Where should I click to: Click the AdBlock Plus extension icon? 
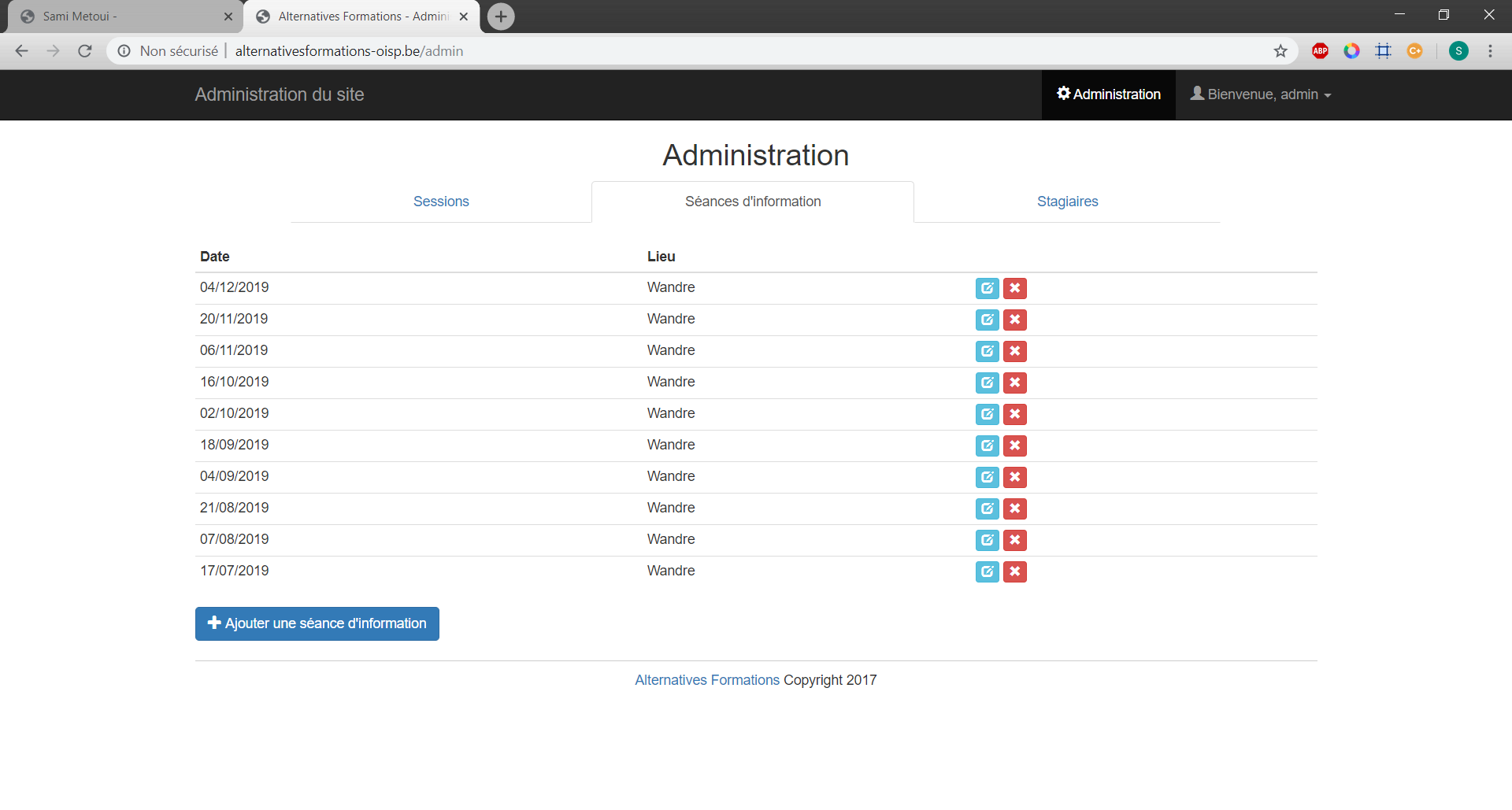pyautogui.click(x=1320, y=51)
